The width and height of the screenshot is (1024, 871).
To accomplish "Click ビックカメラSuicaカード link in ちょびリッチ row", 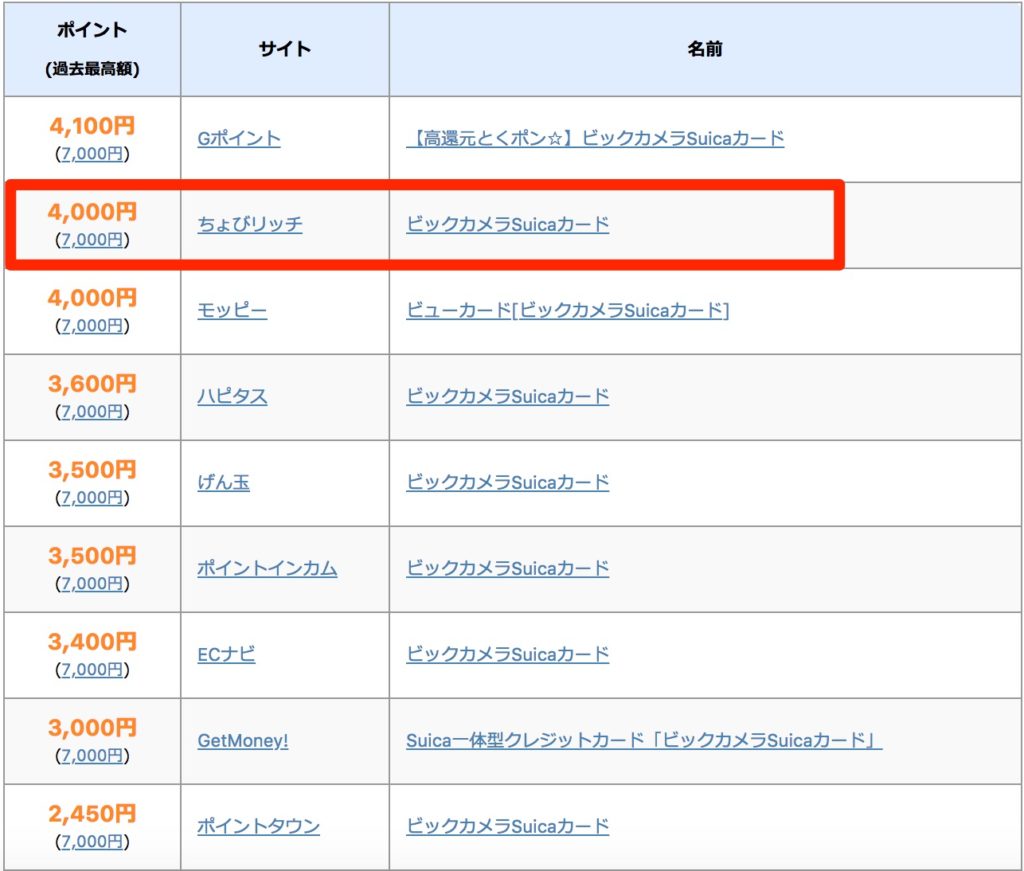I will tap(507, 225).
